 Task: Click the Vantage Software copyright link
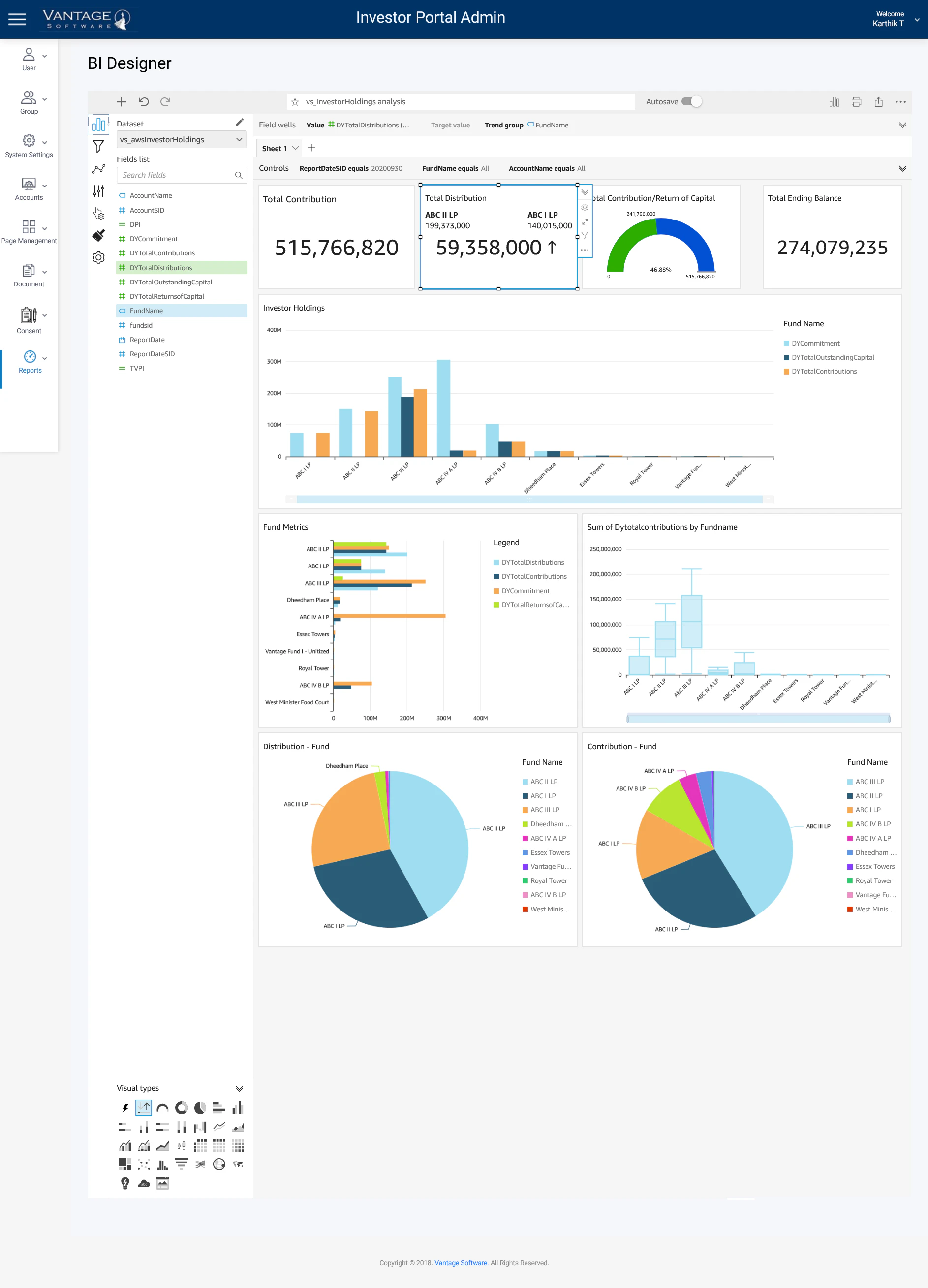[x=460, y=1263]
